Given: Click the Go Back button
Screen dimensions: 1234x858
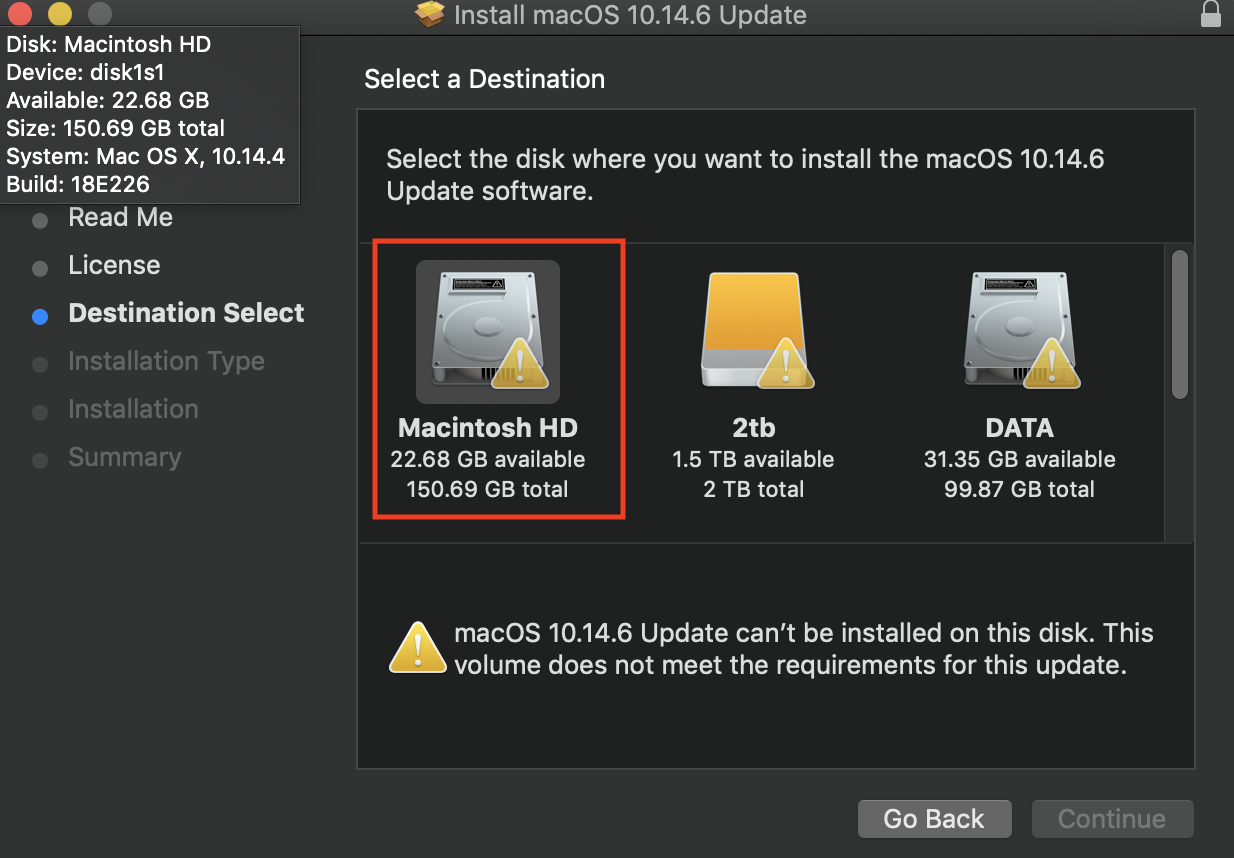Looking at the screenshot, I should tap(934, 819).
